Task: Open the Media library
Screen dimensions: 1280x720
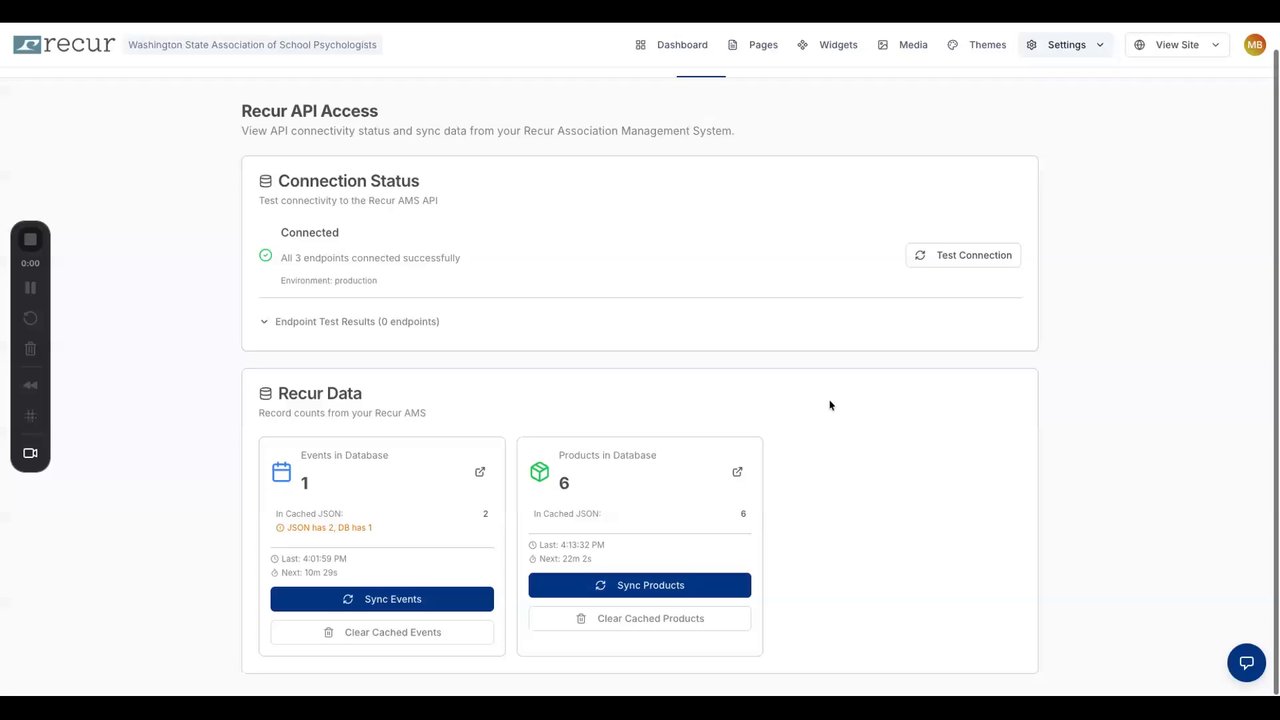Action: pyautogui.click(x=902, y=45)
